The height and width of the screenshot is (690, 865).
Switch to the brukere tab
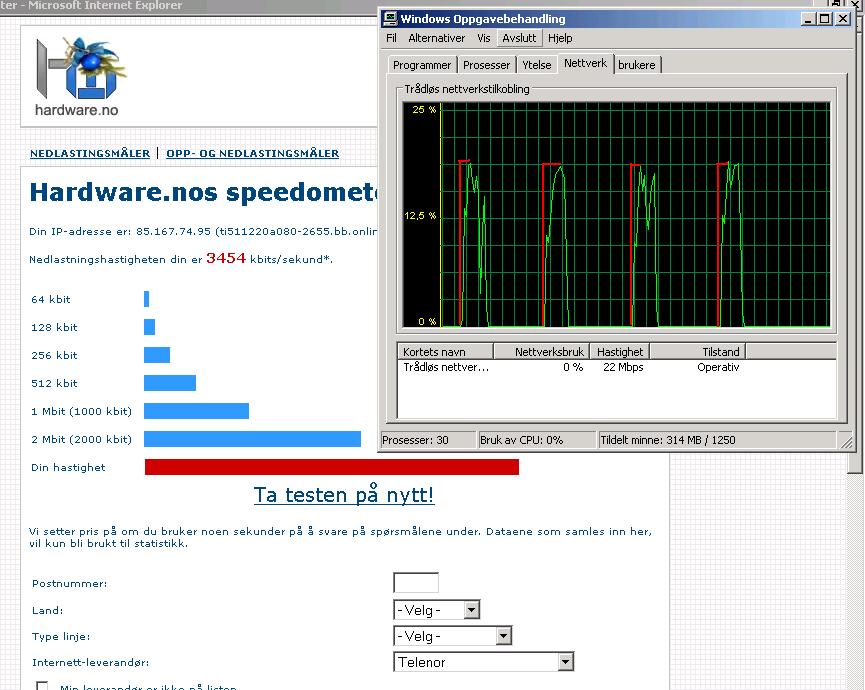tap(637, 65)
